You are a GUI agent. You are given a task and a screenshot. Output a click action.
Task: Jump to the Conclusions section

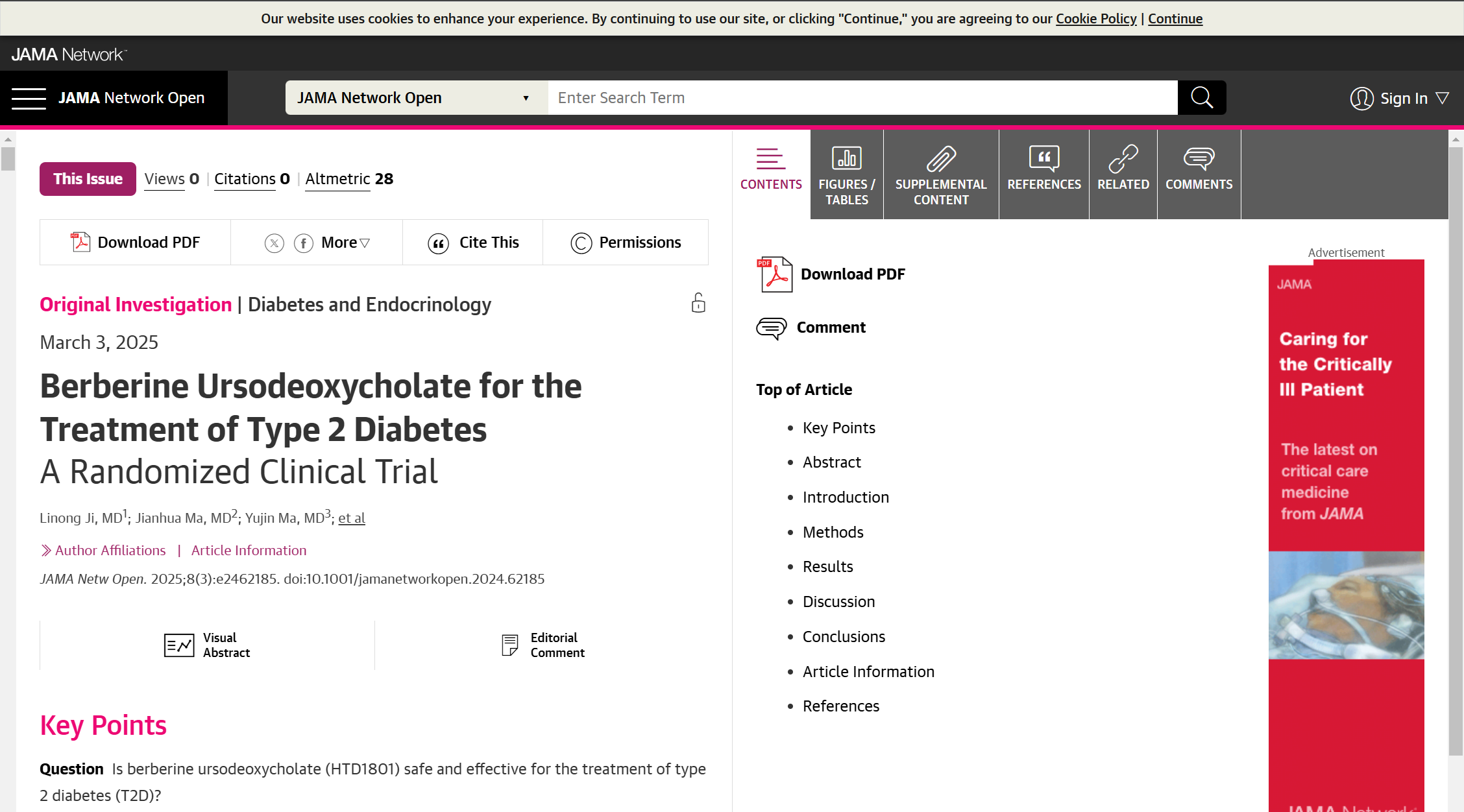844,637
